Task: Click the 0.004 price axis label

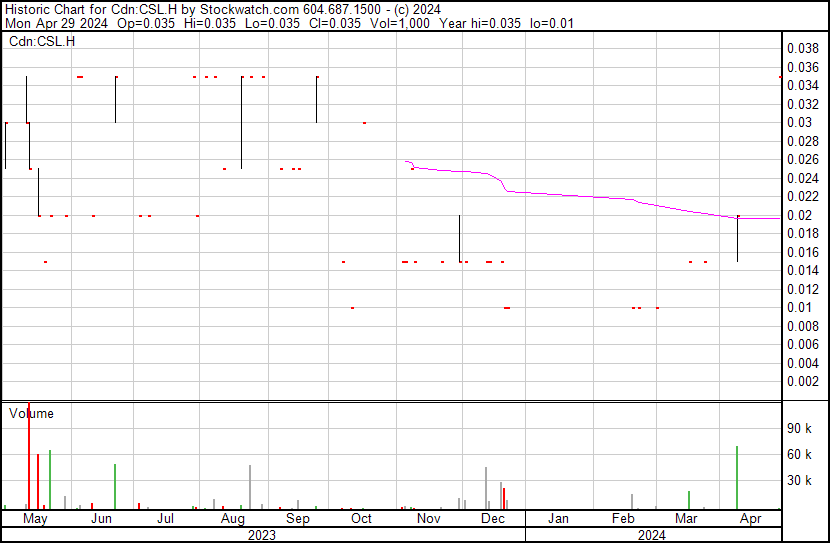Action: tap(802, 364)
